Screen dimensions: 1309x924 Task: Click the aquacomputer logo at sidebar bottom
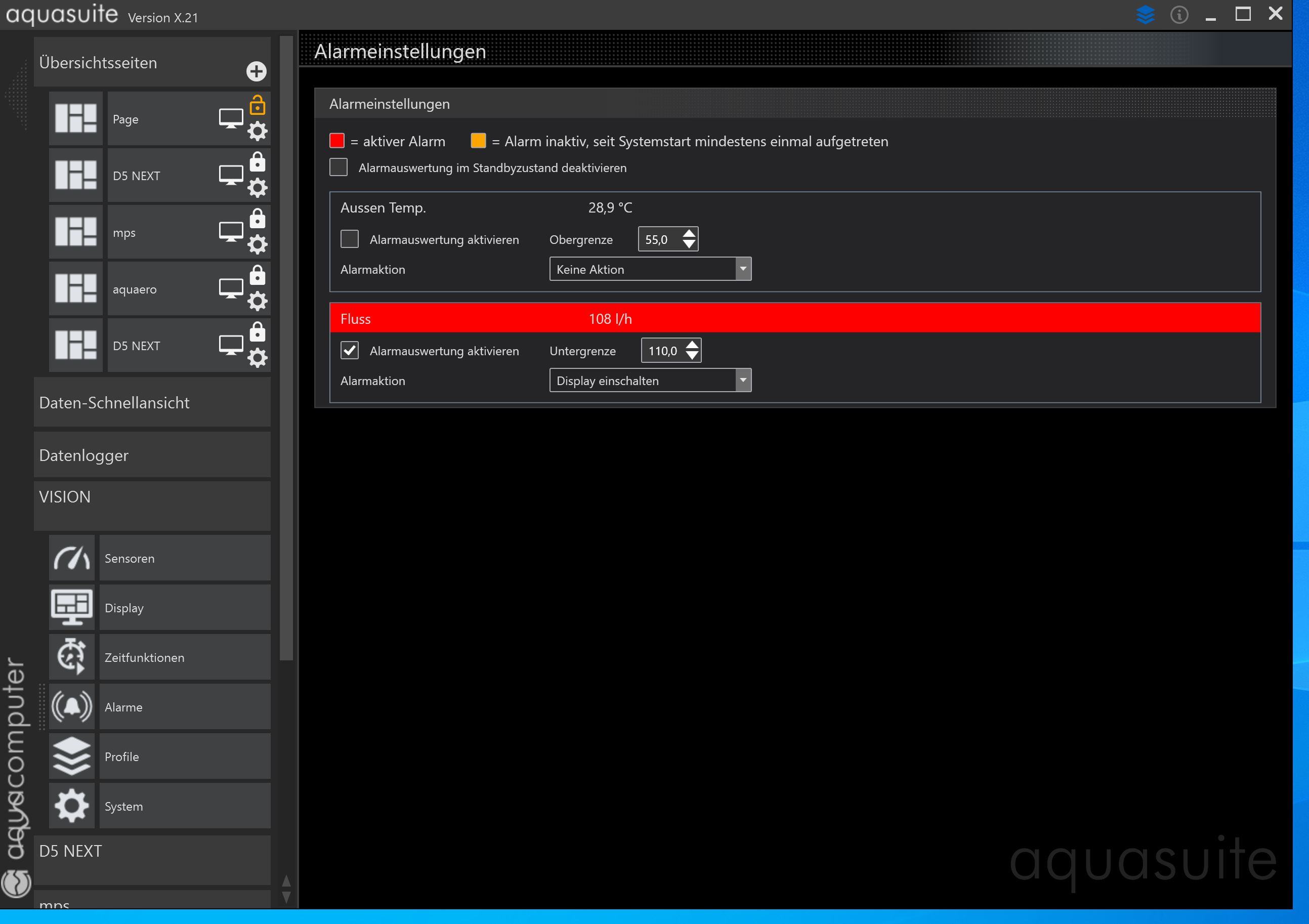pos(16,883)
